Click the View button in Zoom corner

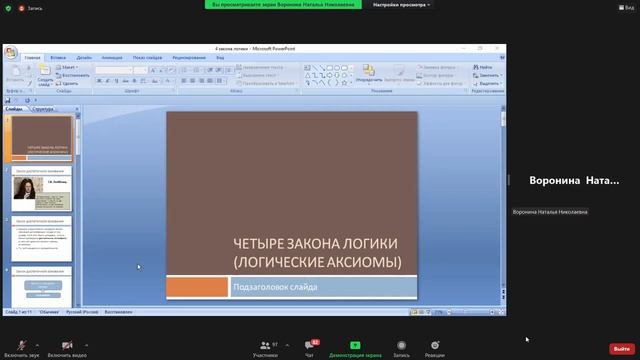(x=627, y=7)
